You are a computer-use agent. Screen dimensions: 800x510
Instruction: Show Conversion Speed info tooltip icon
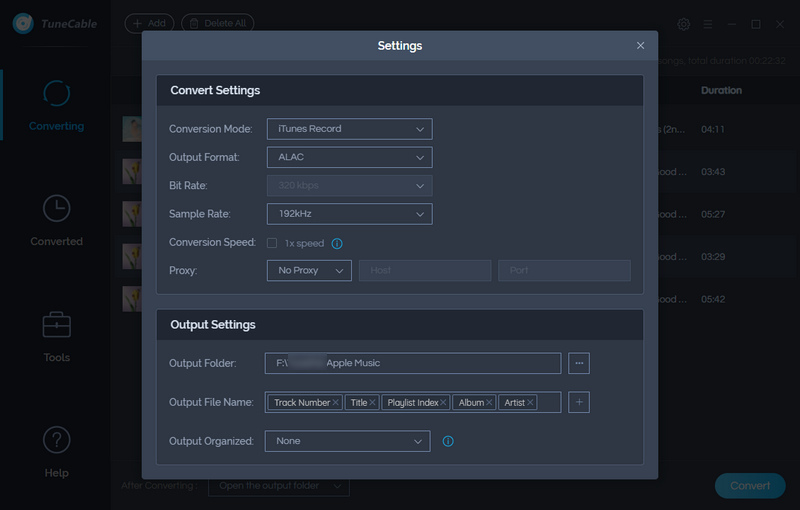[337, 243]
